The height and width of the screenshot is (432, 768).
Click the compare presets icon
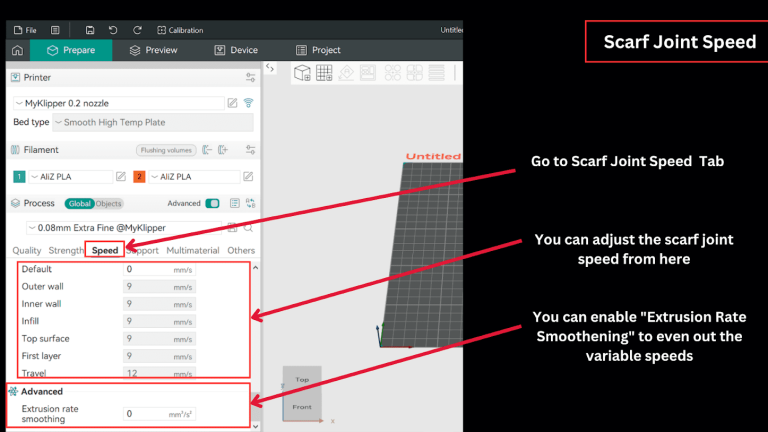pyautogui.click(x=251, y=203)
